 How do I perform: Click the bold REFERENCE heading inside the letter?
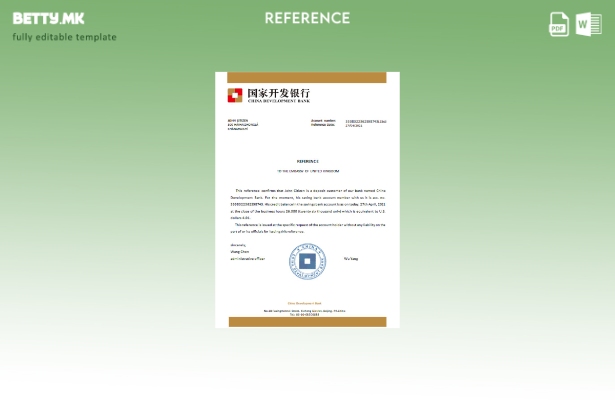click(307, 161)
